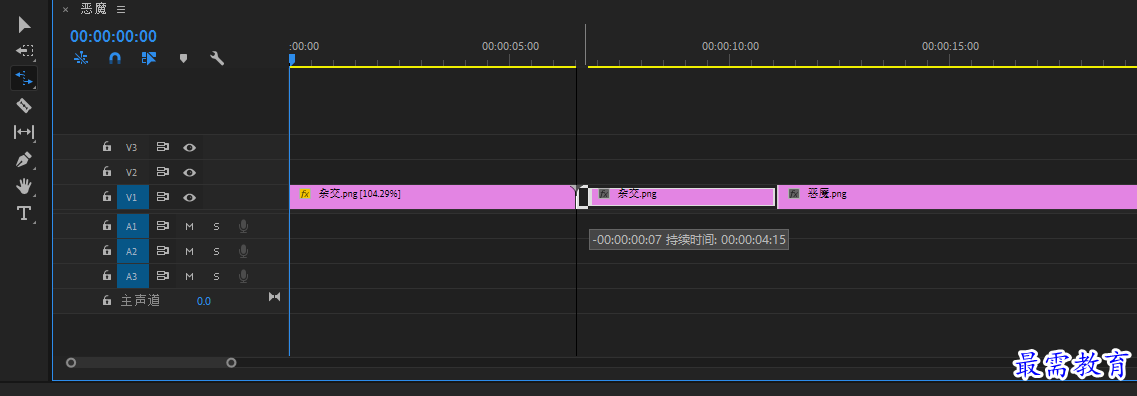Image resolution: width=1137 pixels, height=396 pixels.
Task: Select the Type tool
Action: point(24,213)
